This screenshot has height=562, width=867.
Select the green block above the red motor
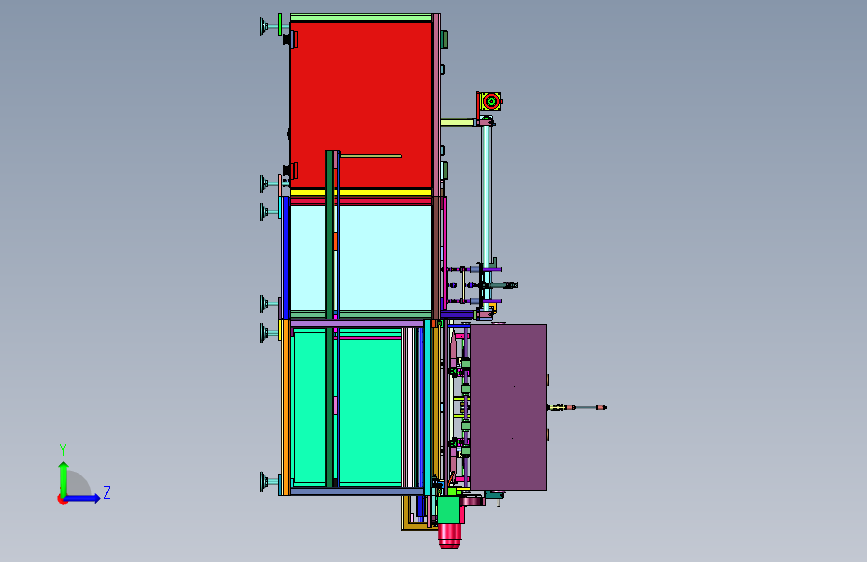pyautogui.click(x=448, y=510)
